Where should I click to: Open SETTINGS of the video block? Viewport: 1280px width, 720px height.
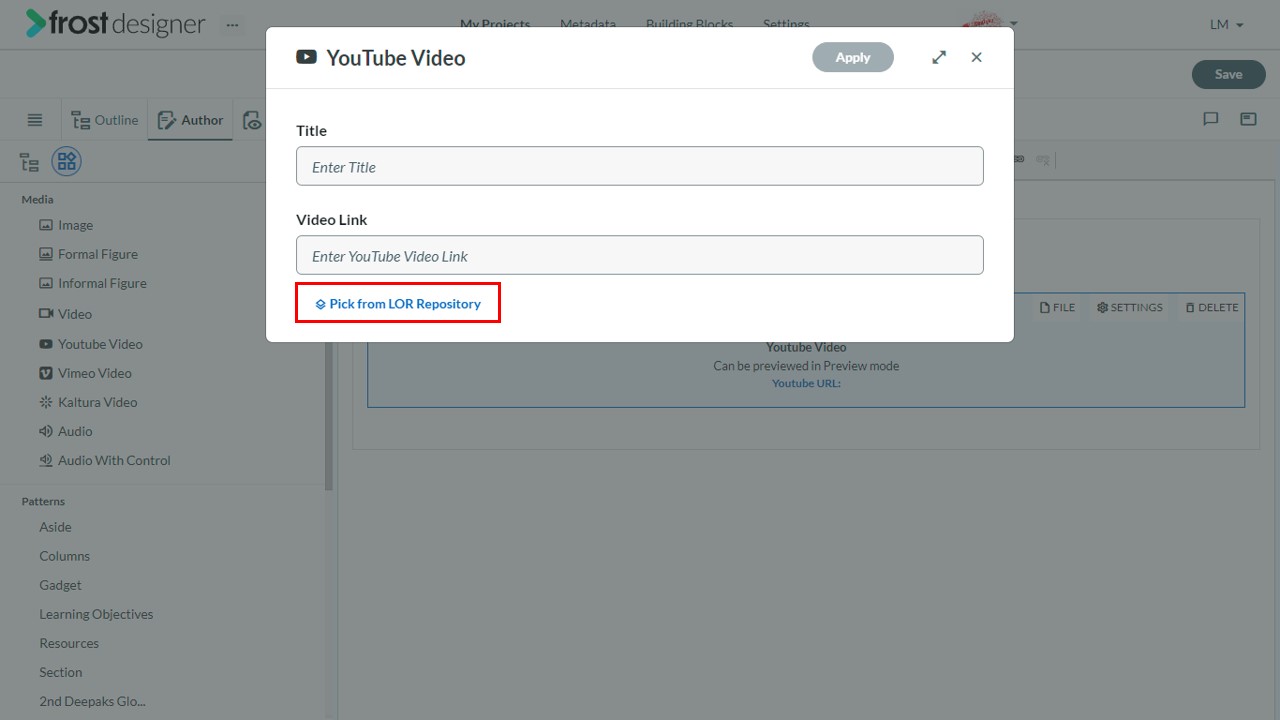(1130, 307)
